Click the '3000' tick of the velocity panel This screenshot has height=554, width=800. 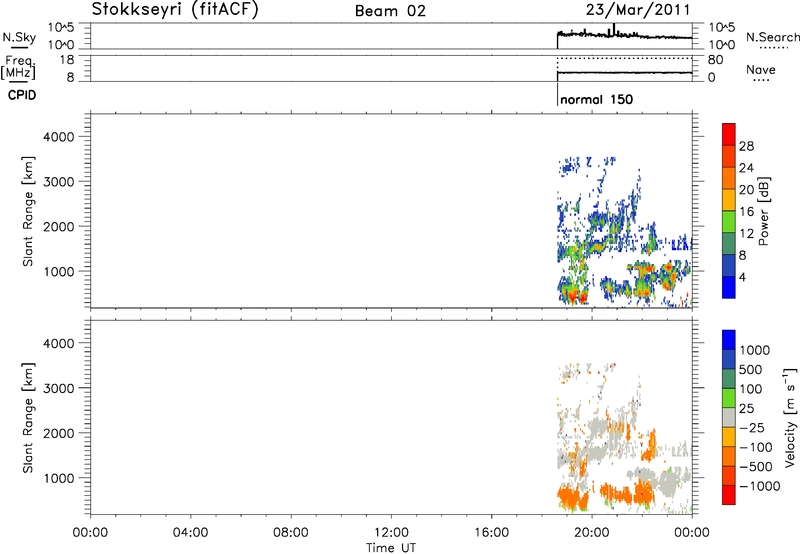click(59, 388)
